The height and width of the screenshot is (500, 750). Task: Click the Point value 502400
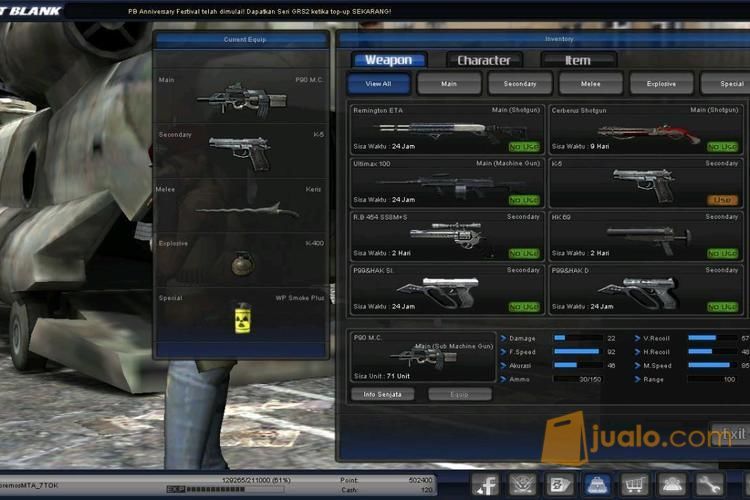click(x=420, y=480)
